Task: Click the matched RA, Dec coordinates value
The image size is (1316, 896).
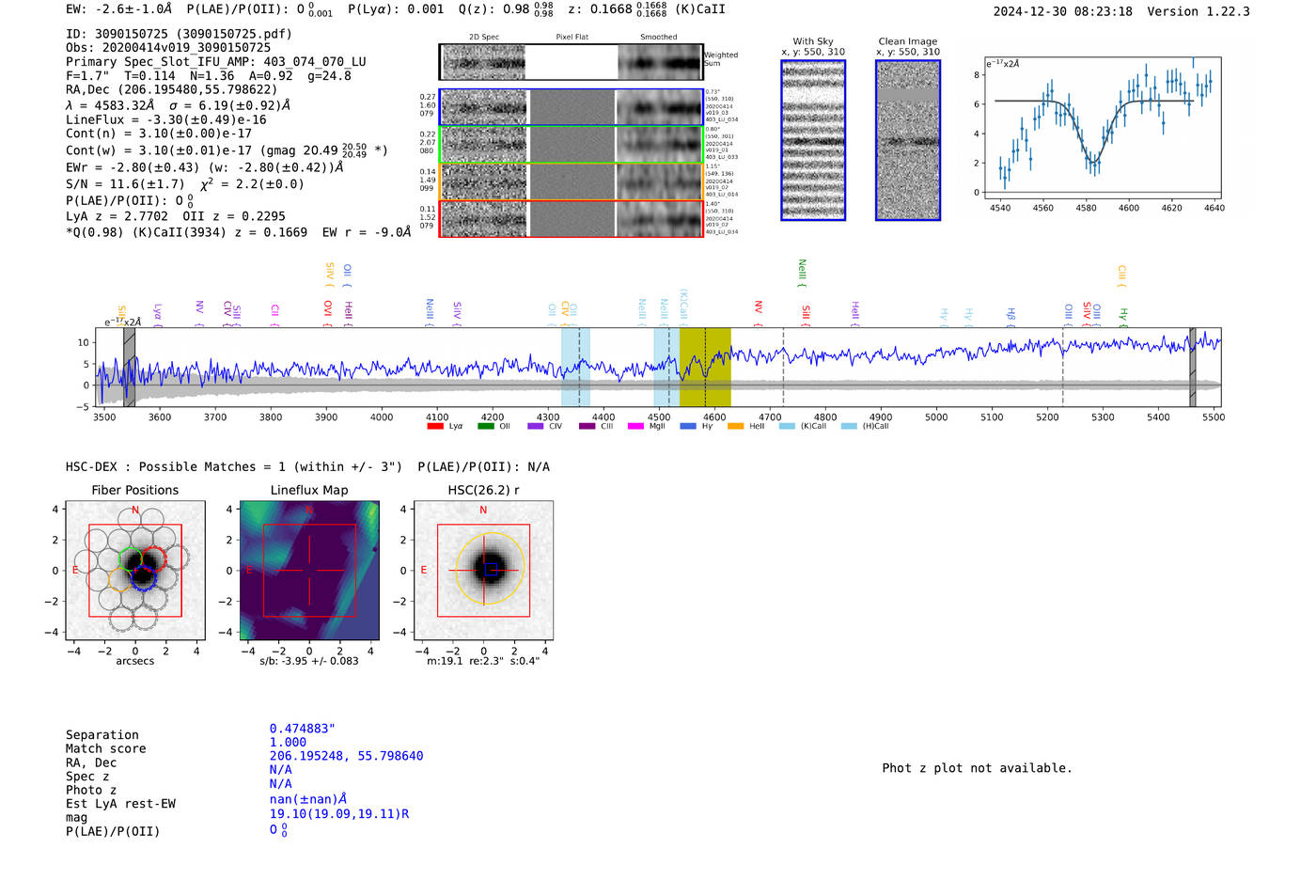Action: pyautogui.click(x=346, y=756)
